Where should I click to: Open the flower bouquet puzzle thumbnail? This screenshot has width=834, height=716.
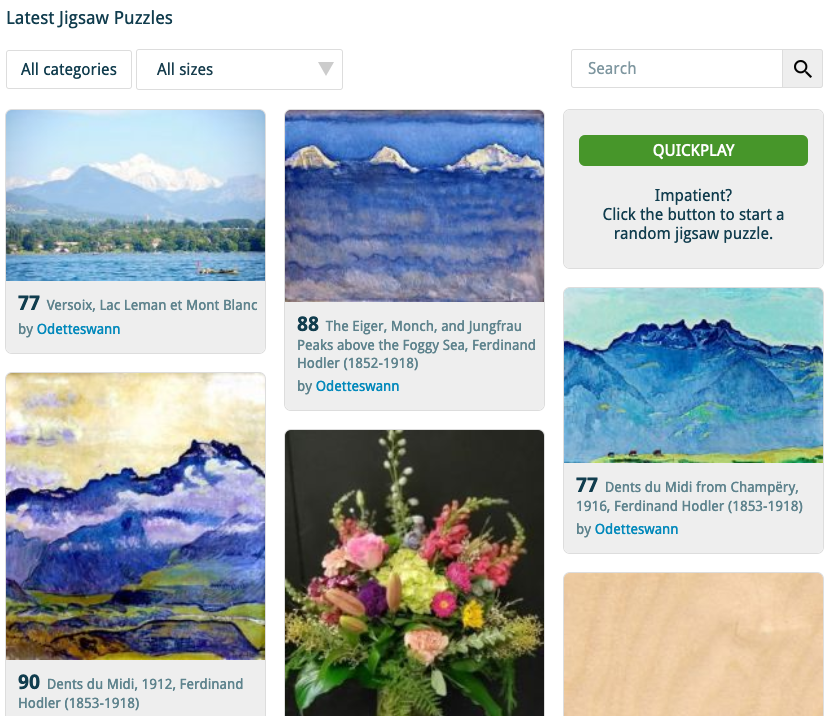click(x=414, y=573)
